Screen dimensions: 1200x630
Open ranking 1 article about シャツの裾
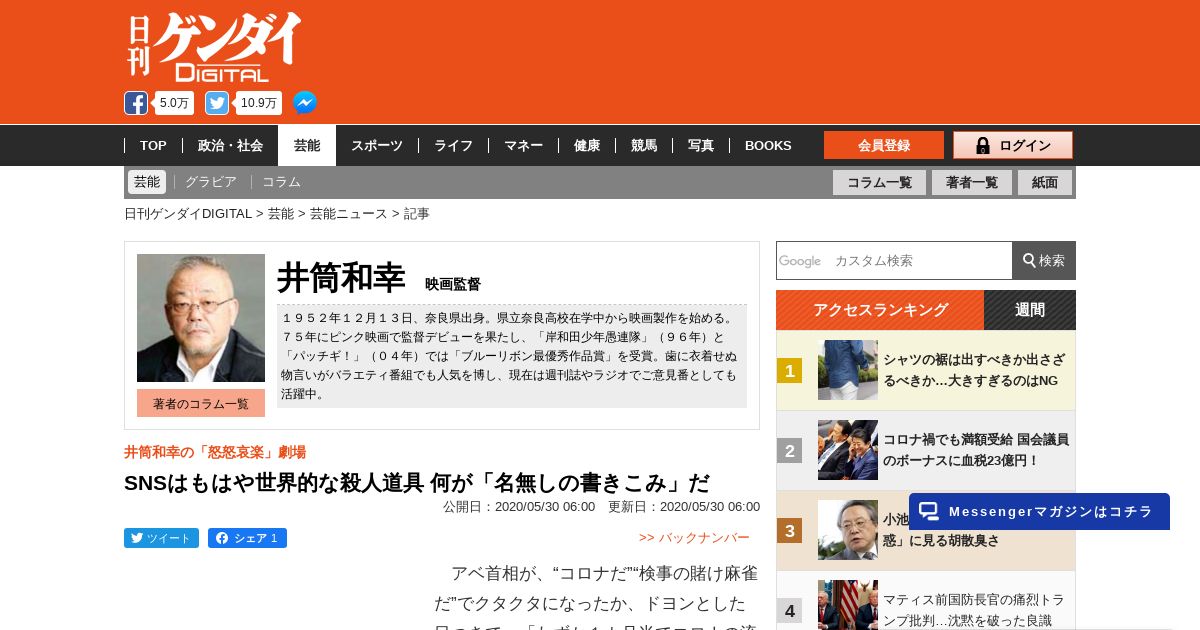coord(974,370)
